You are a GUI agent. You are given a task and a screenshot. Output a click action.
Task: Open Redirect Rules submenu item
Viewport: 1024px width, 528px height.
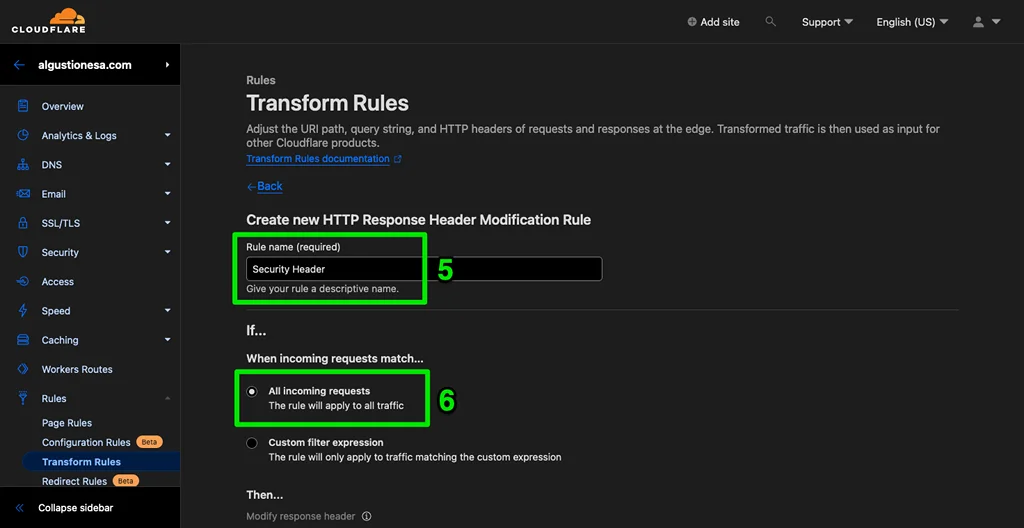[x=74, y=481]
